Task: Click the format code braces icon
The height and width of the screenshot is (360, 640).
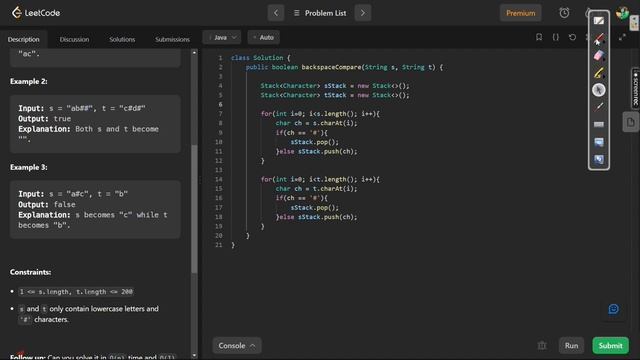Action: point(556,37)
